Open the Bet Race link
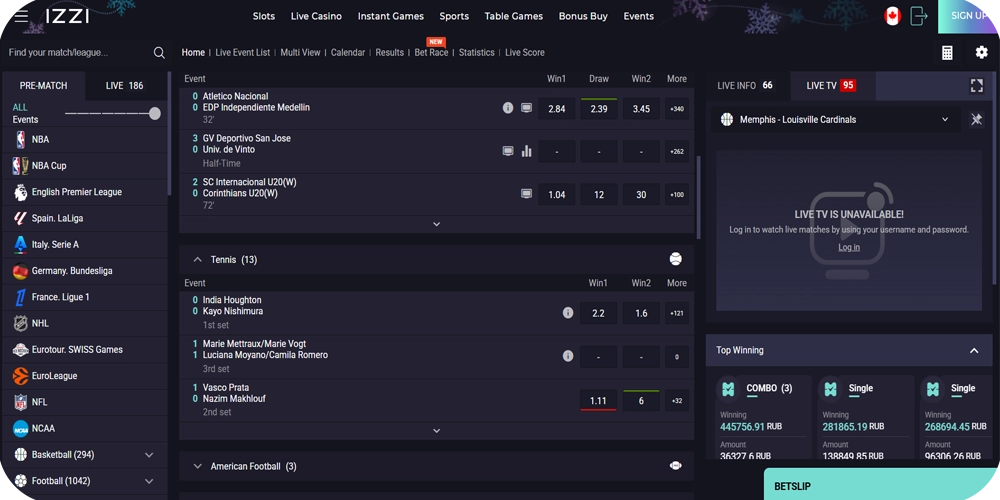Screen dimensions: 1000x500 point(431,52)
